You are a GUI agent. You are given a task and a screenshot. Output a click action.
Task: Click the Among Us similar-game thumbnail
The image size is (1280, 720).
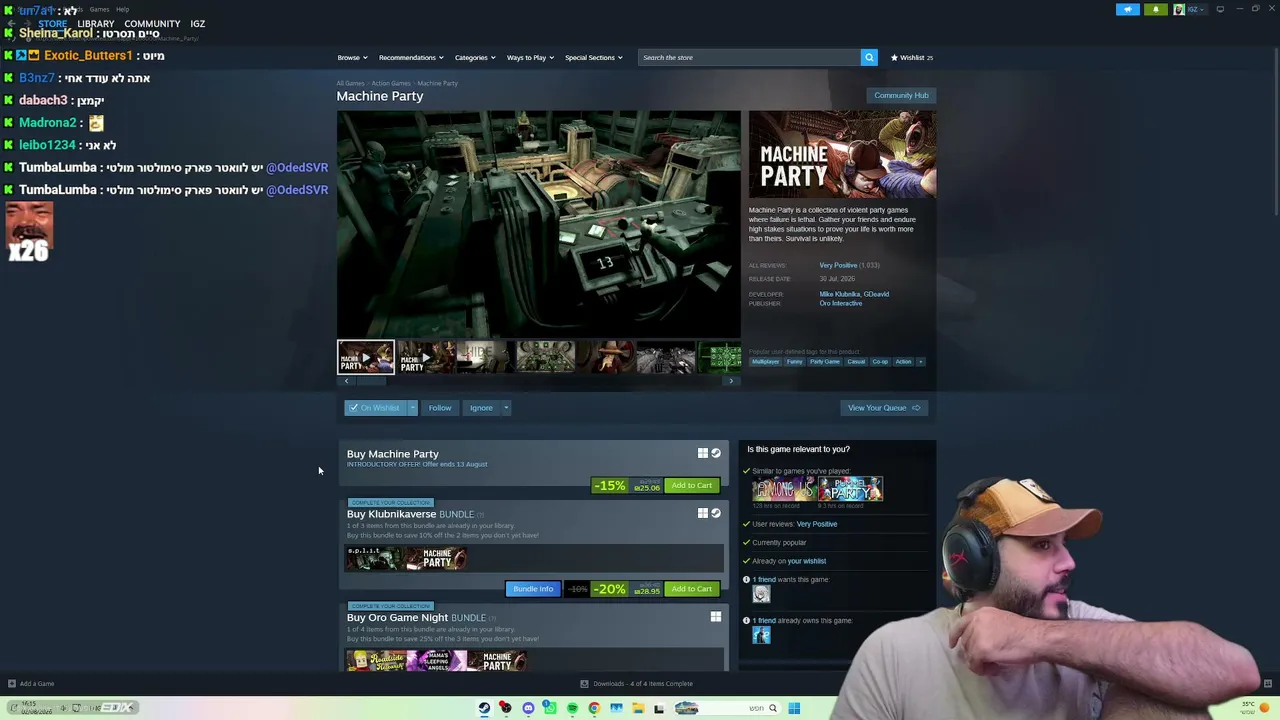coord(784,489)
